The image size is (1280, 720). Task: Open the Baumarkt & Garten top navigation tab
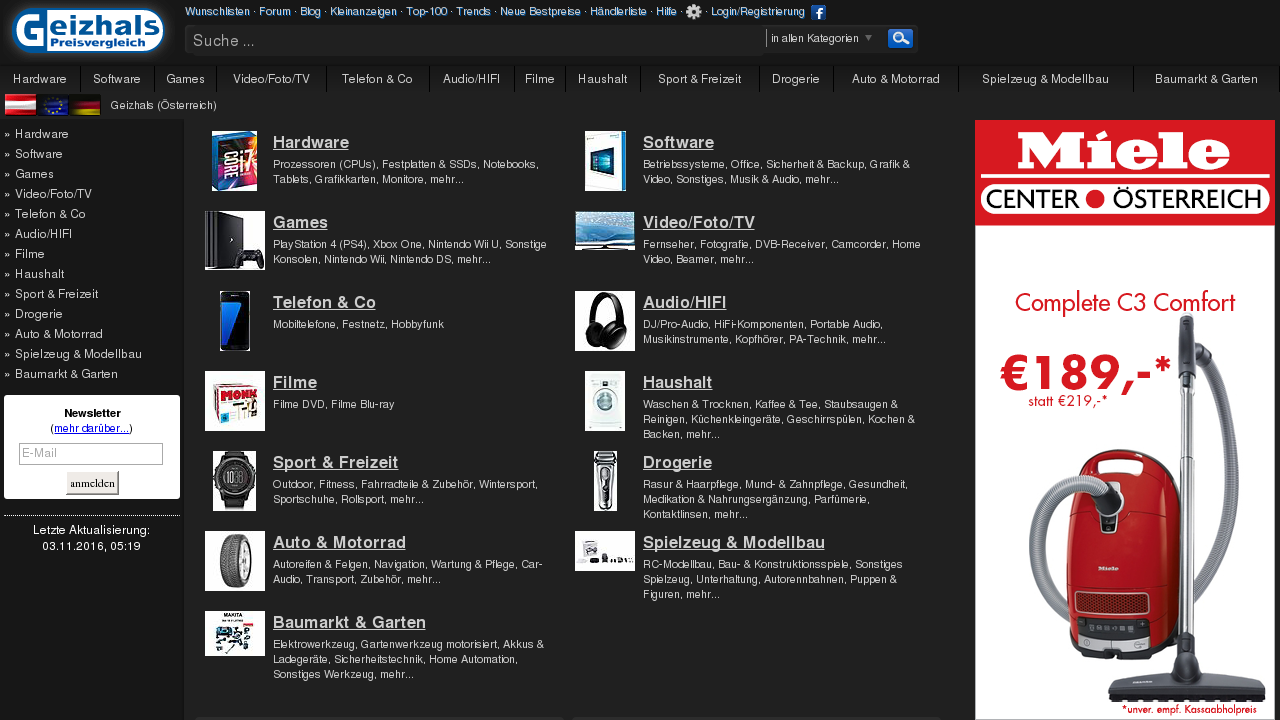1206,79
